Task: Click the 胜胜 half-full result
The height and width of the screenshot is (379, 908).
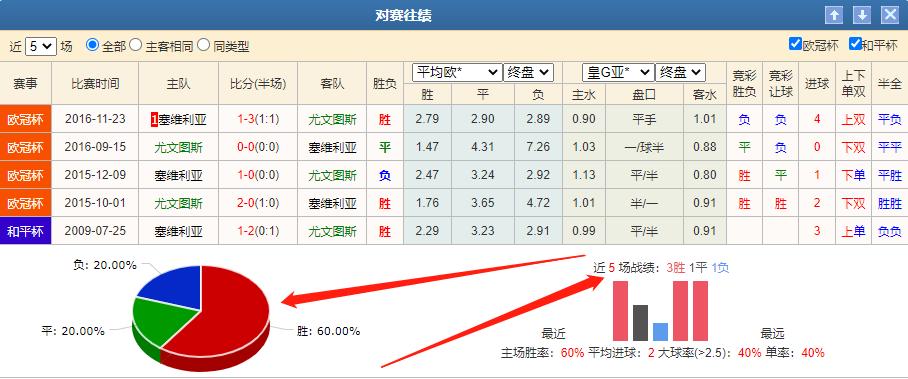Action: [890, 203]
